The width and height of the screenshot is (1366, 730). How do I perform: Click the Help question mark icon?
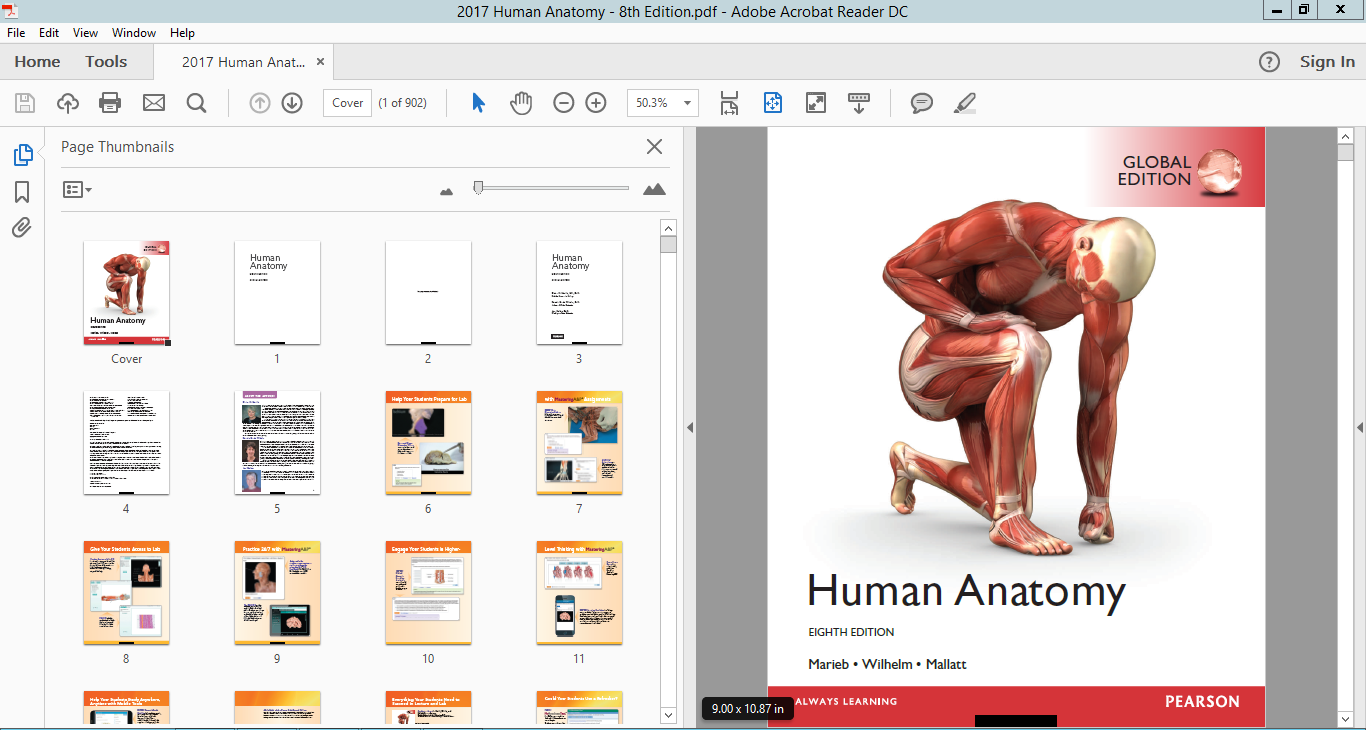tap(1269, 62)
